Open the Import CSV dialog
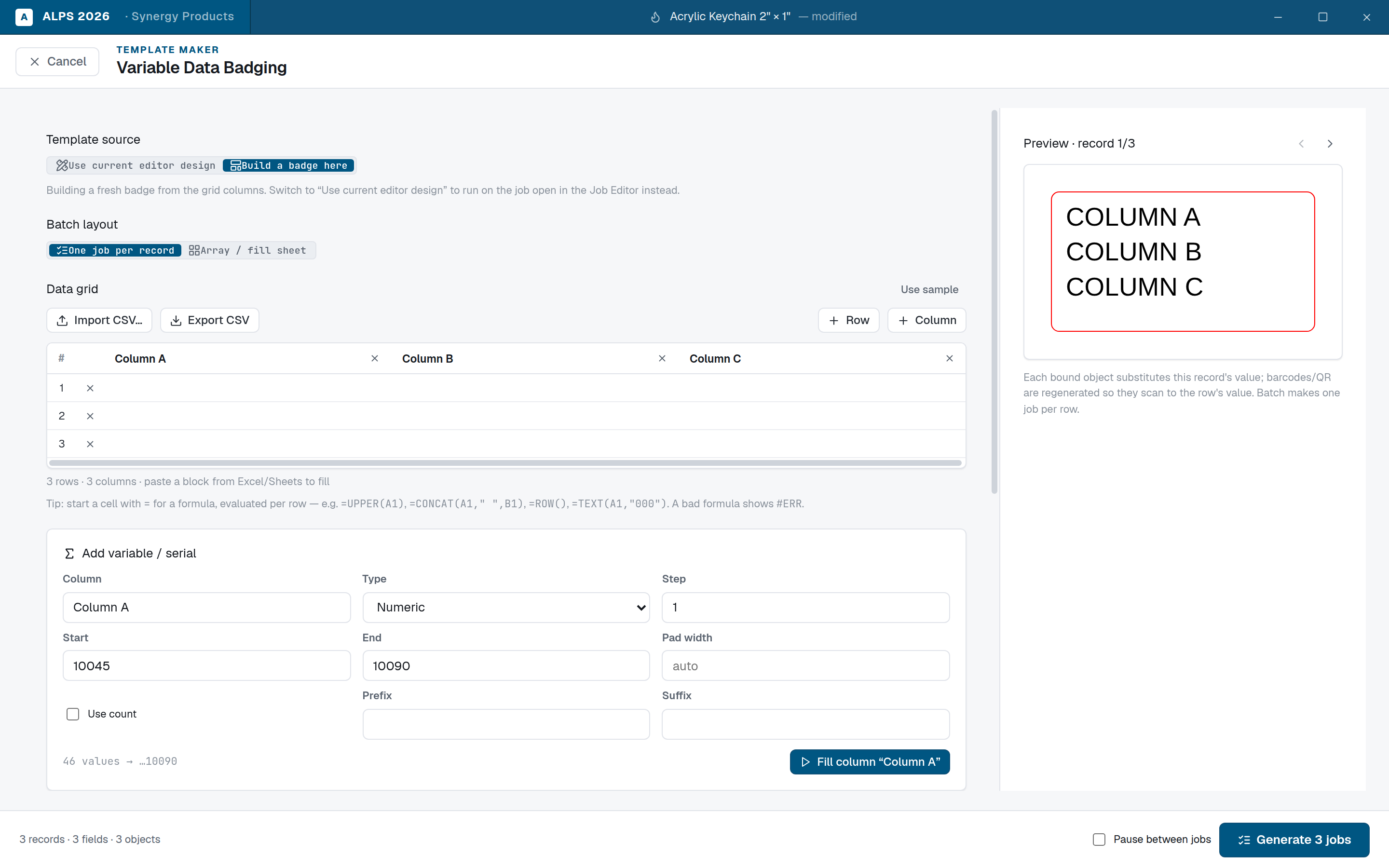The image size is (1389, 868). [x=99, y=320]
